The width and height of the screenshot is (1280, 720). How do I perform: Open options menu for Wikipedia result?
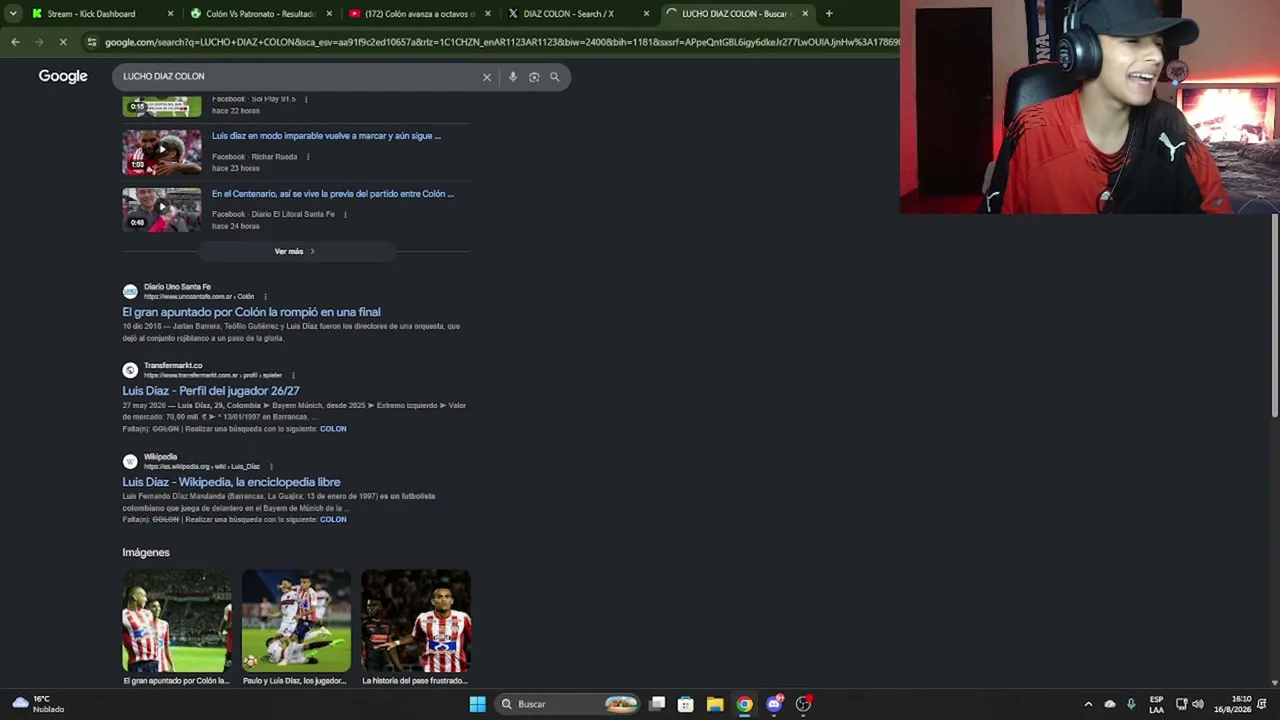(271, 467)
